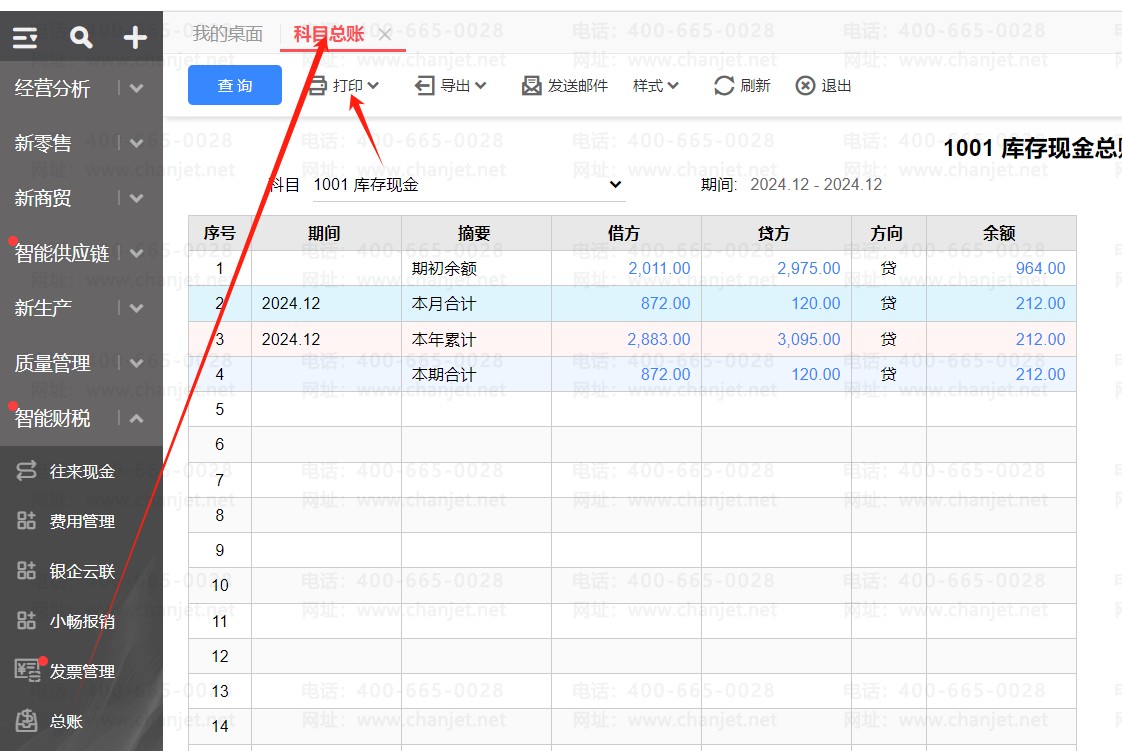This screenshot has width=1122, height=751.
Task: Open 往来现金 in the sidebar
Action: pos(81,471)
